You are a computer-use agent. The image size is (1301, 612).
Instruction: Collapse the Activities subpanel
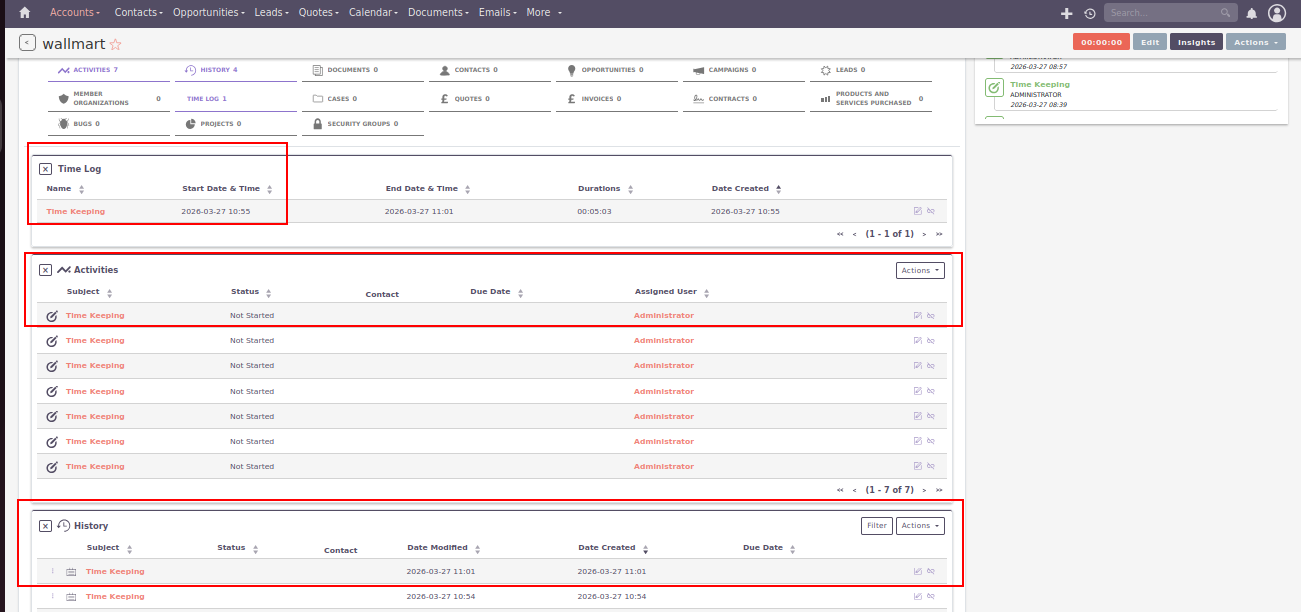click(x=45, y=270)
